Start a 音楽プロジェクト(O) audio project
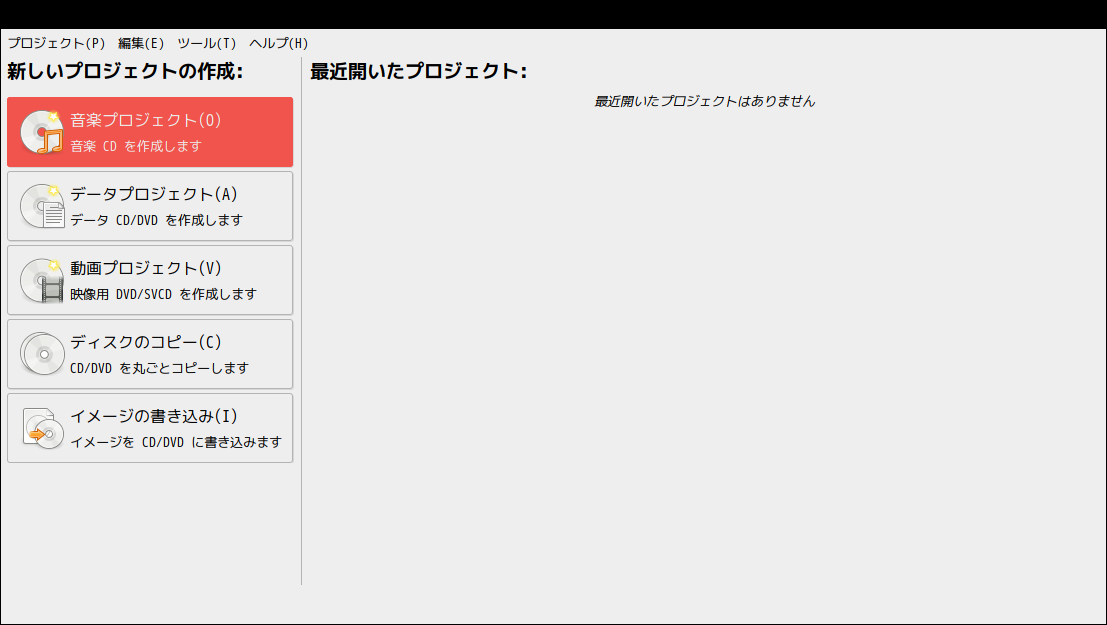The height and width of the screenshot is (625, 1107). pos(150,132)
